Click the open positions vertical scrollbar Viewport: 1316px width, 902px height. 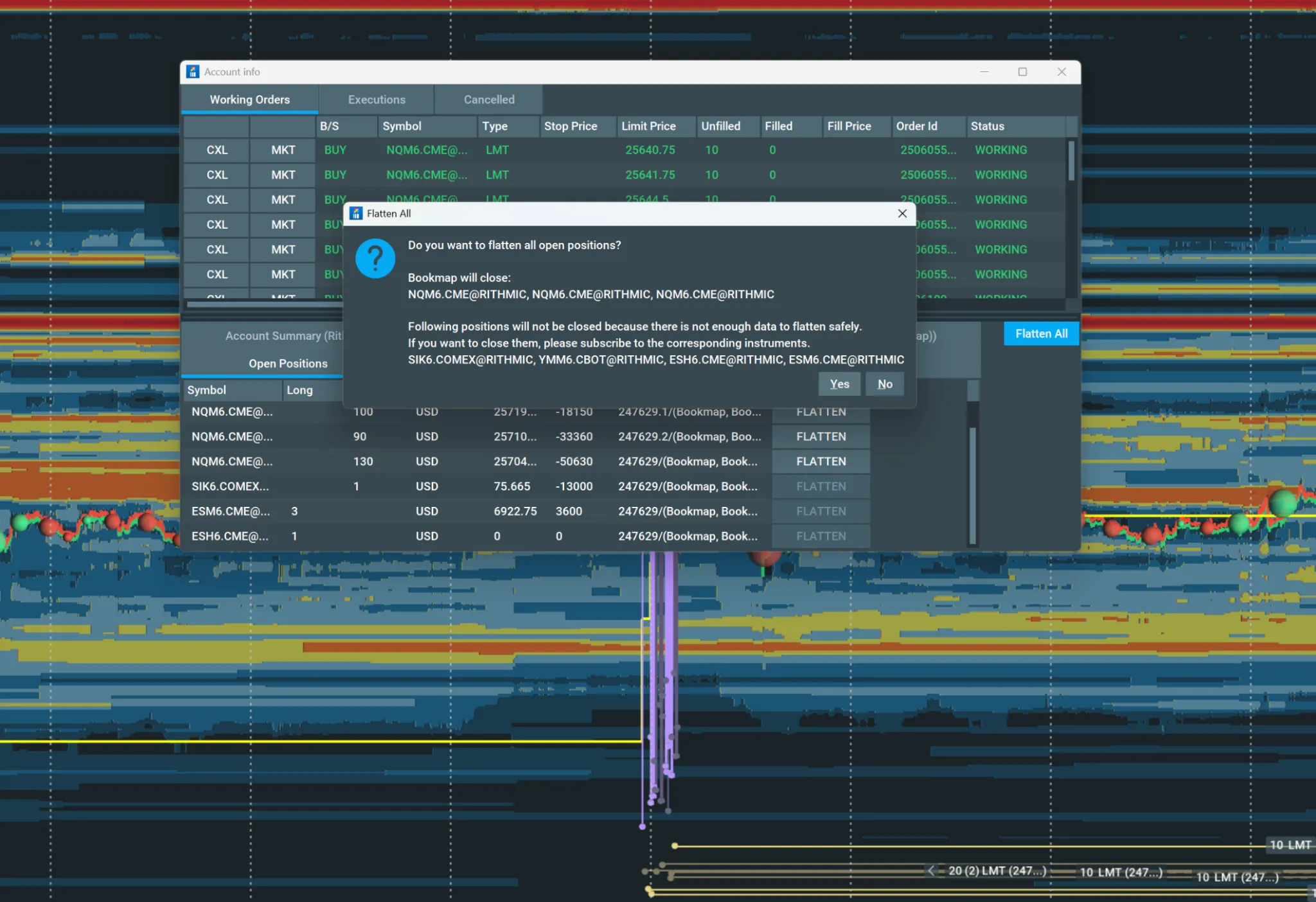[x=973, y=486]
